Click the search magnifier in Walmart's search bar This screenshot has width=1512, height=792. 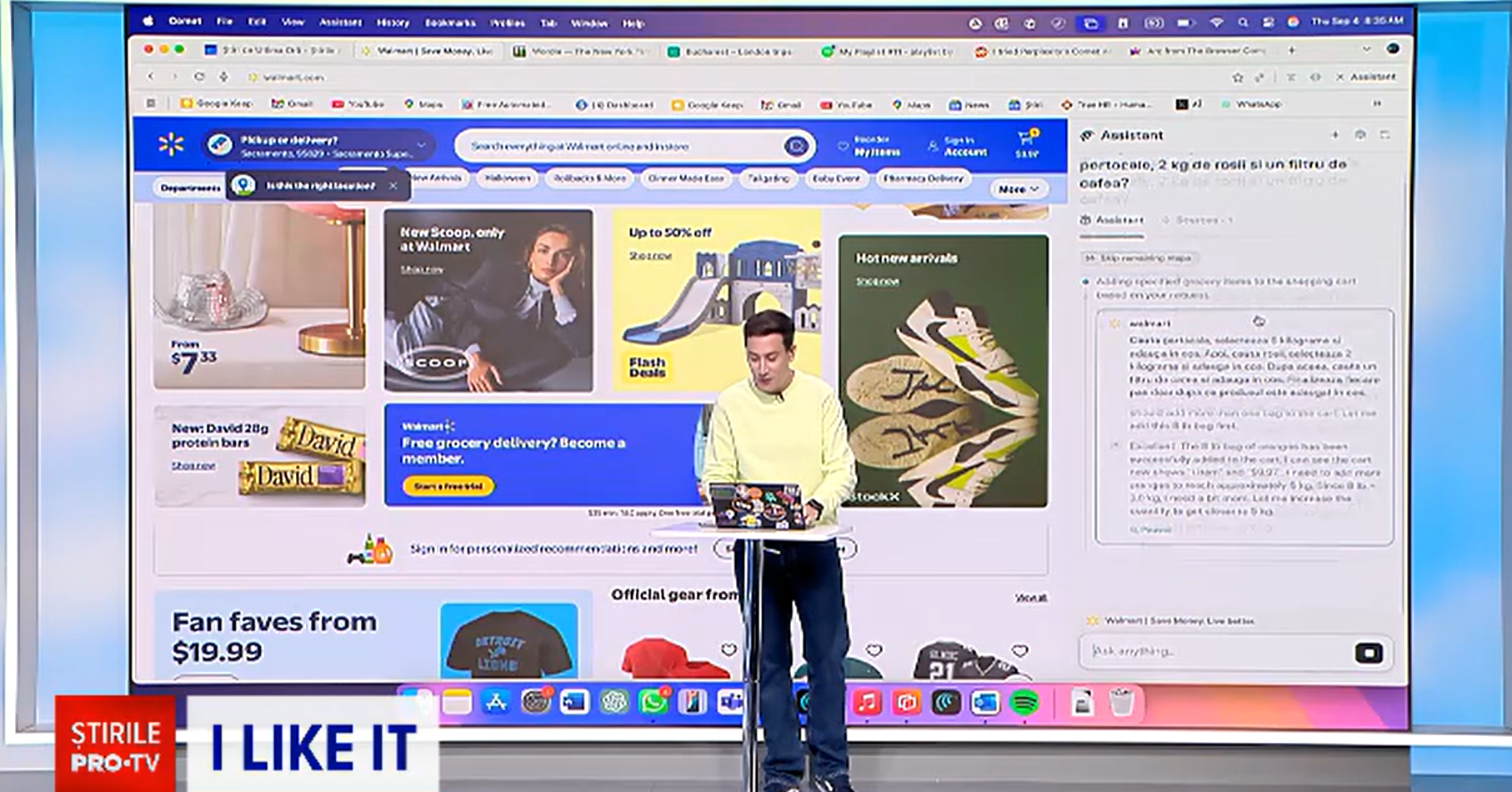click(796, 145)
